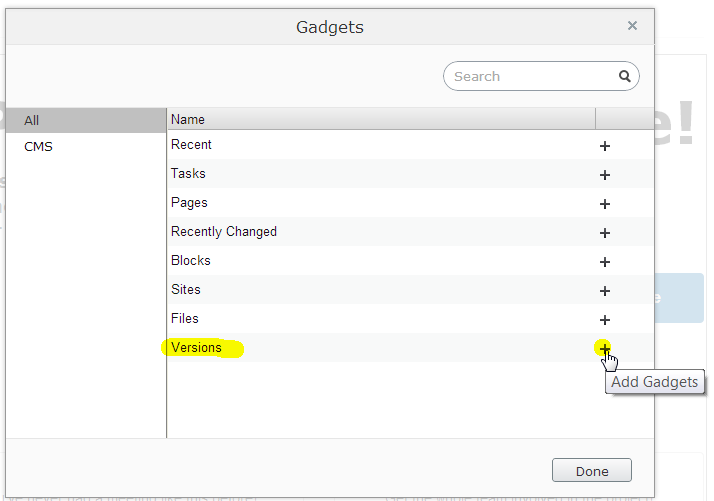
Task: Click the plus icon beside Sites
Action: point(604,291)
